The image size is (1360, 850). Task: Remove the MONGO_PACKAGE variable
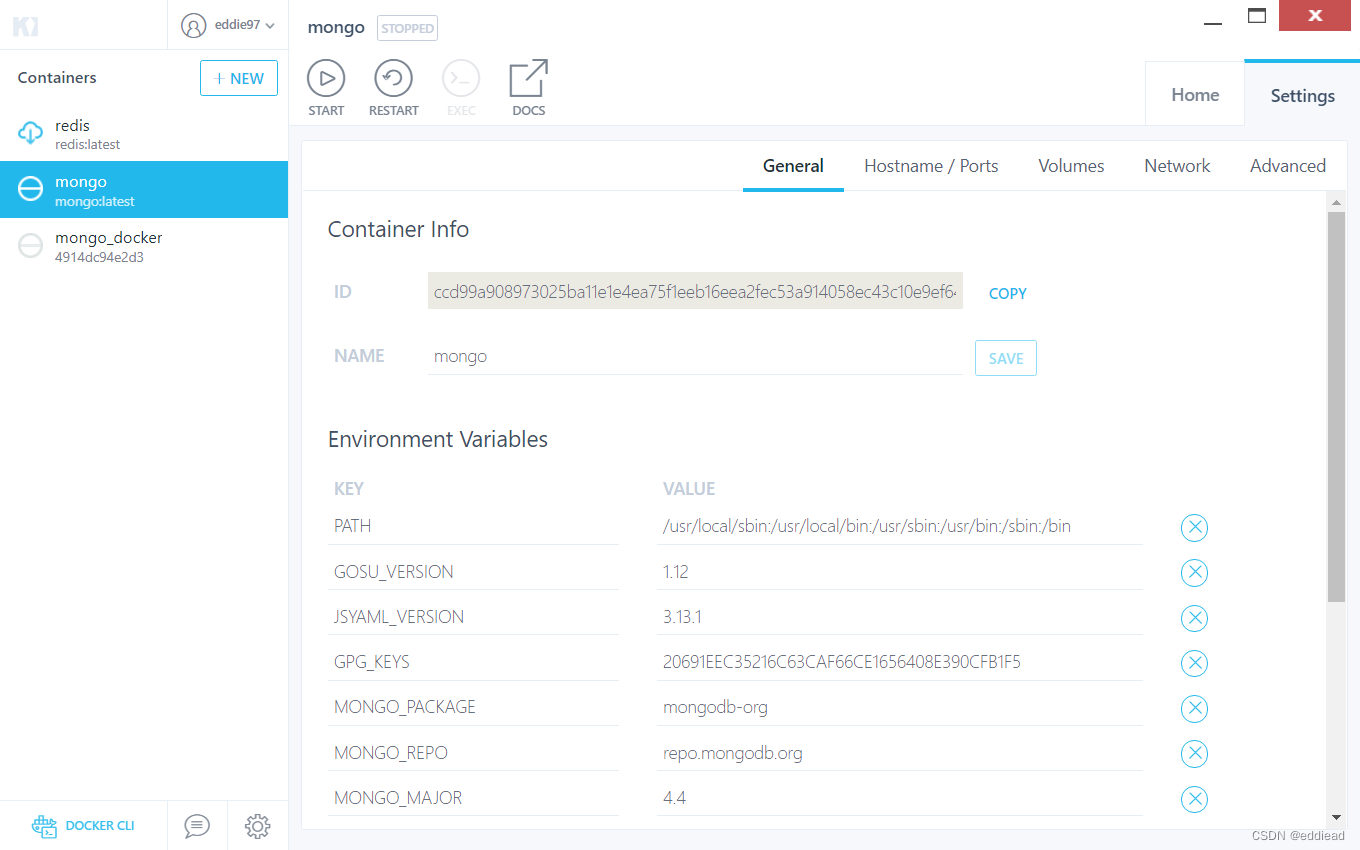(1194, 709)
